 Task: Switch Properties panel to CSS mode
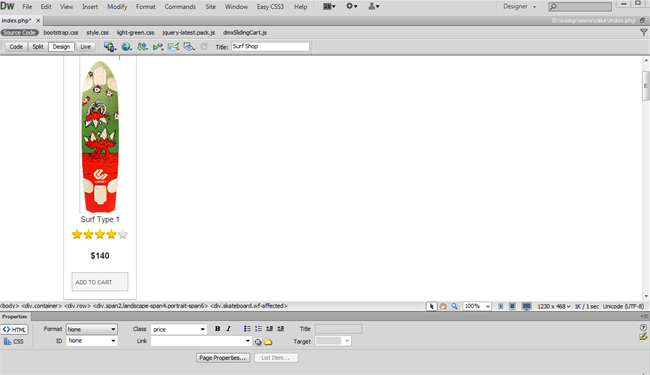point(14,341)
